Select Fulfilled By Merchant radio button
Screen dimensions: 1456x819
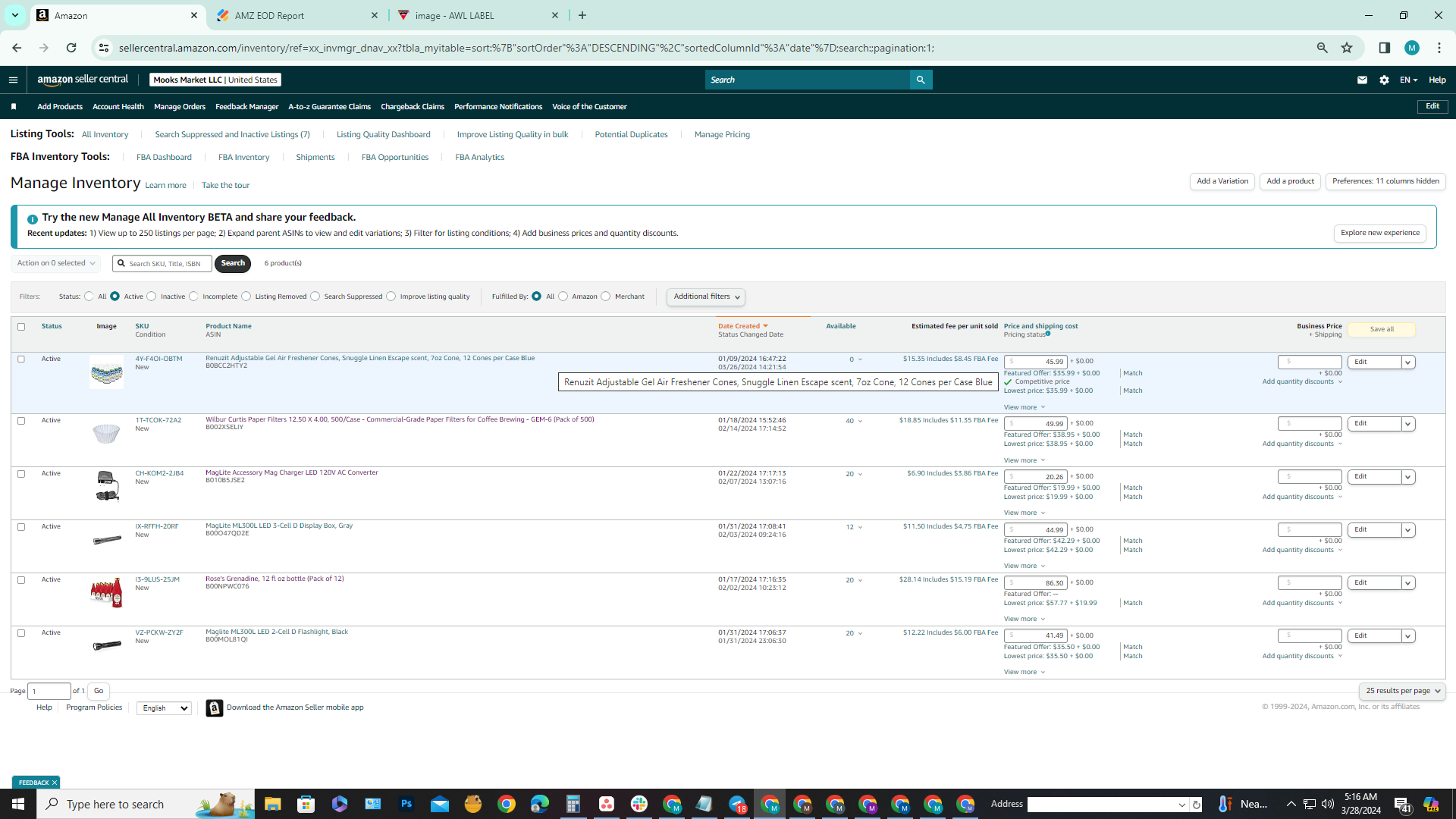coord(606,297)
